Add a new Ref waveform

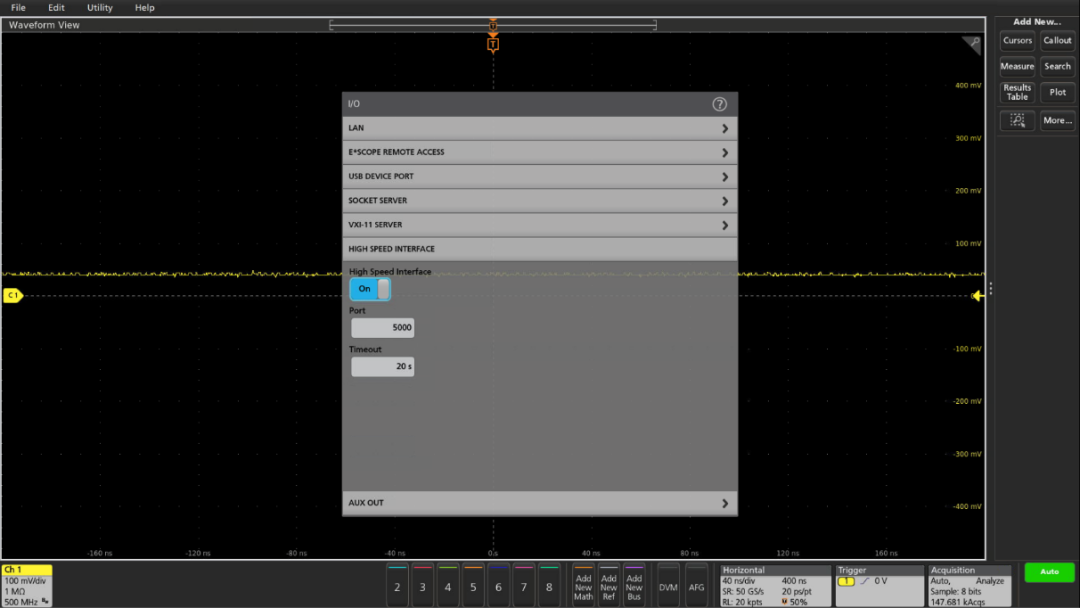point(608,587)
